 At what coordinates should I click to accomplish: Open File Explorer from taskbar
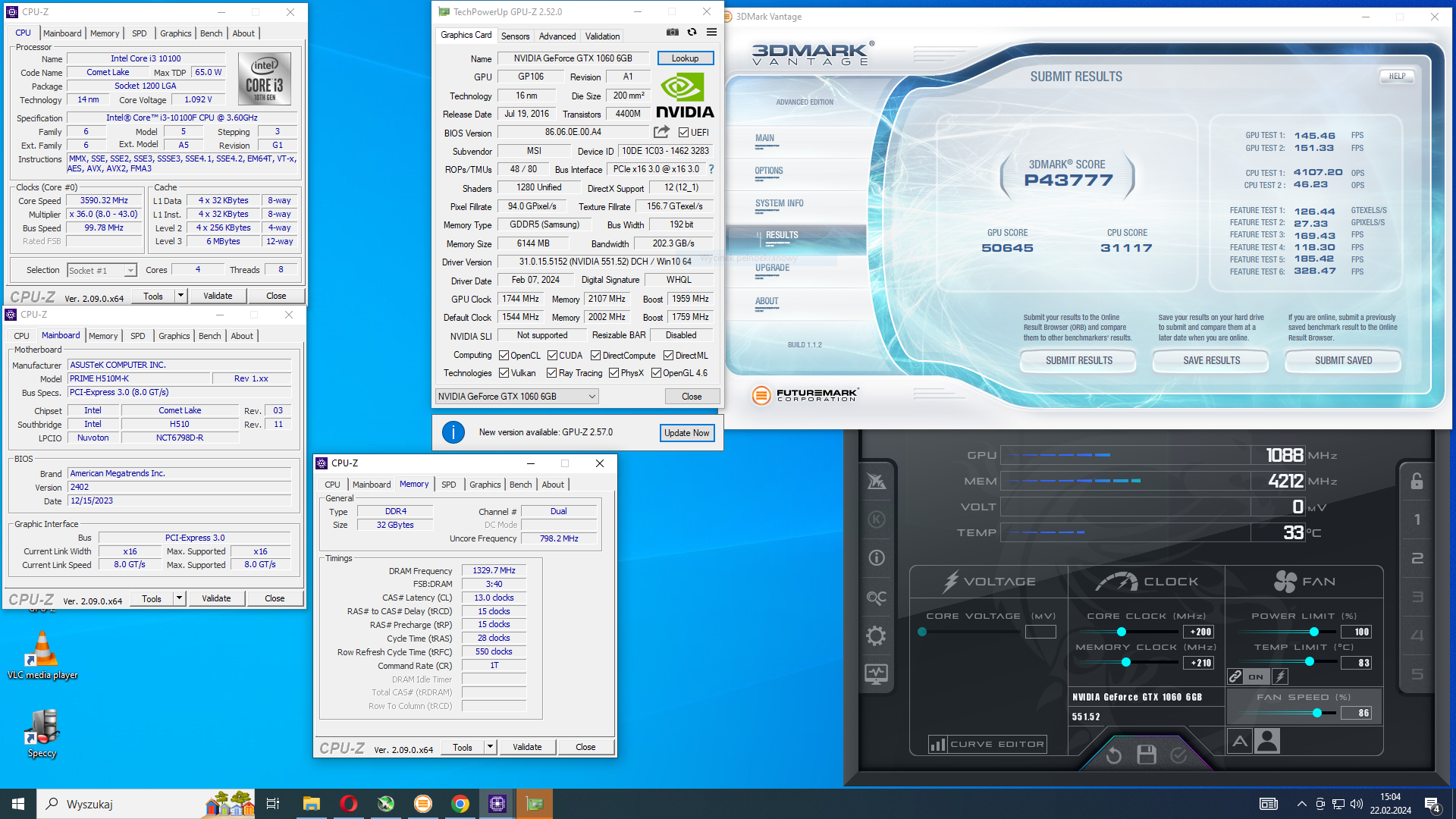(x=312, y=804)
